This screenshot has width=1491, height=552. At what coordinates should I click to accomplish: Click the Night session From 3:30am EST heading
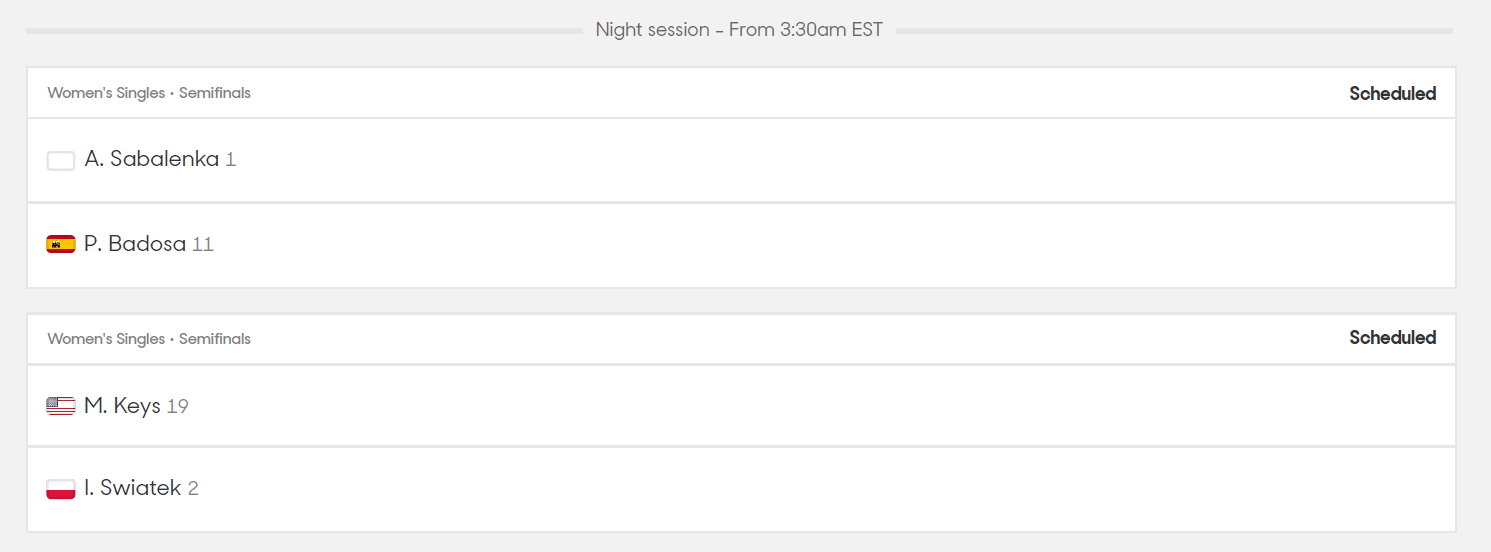[x=739, y=30]
